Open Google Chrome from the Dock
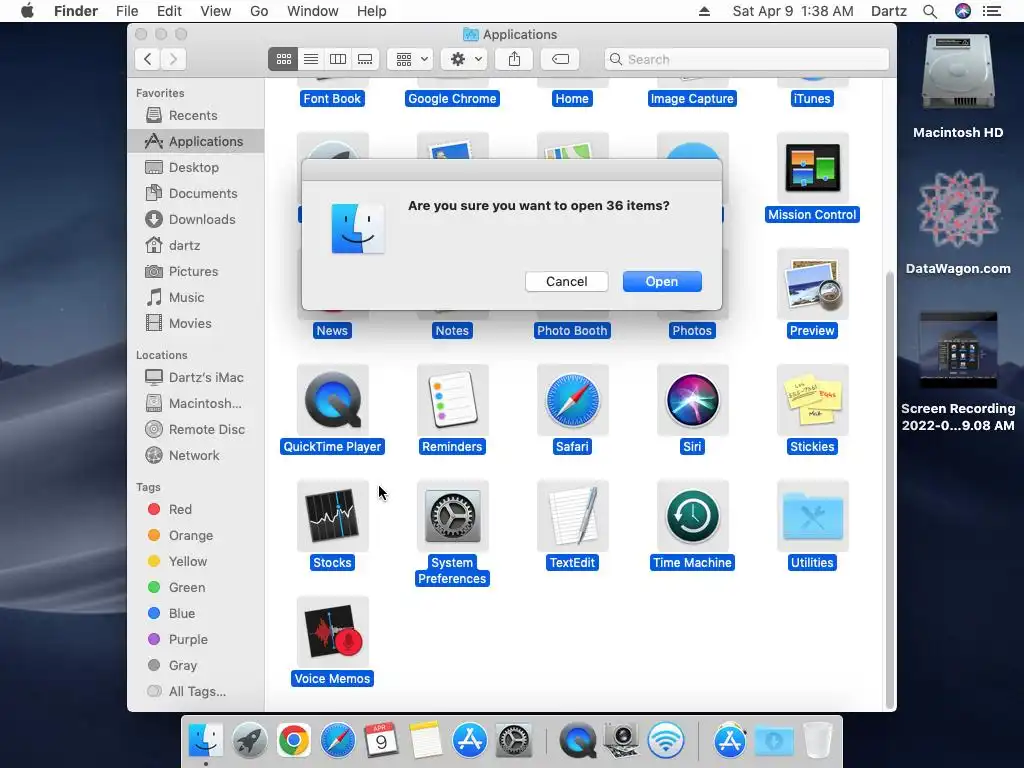This screenshot has height=768, width=1024. tap(293, 741)
